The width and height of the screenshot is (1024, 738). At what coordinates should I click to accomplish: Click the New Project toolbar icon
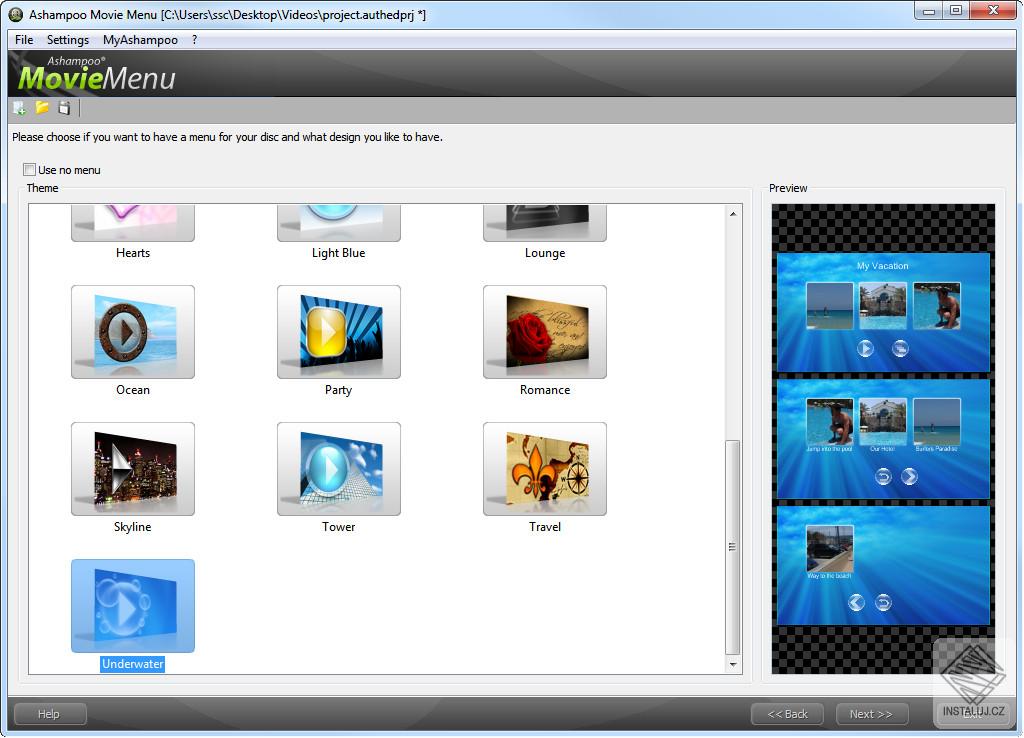click(20, 108)
